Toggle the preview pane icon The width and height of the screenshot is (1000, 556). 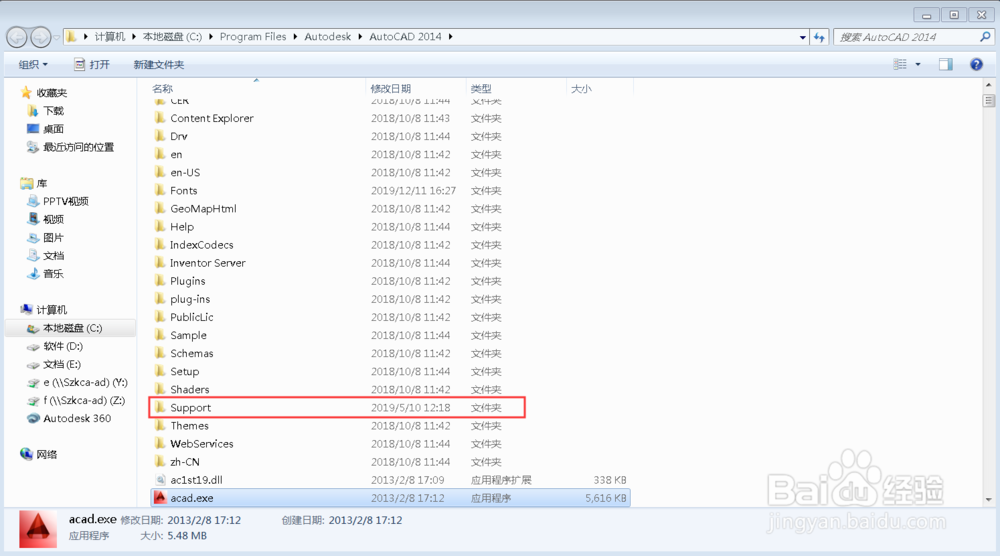(946, 64)
